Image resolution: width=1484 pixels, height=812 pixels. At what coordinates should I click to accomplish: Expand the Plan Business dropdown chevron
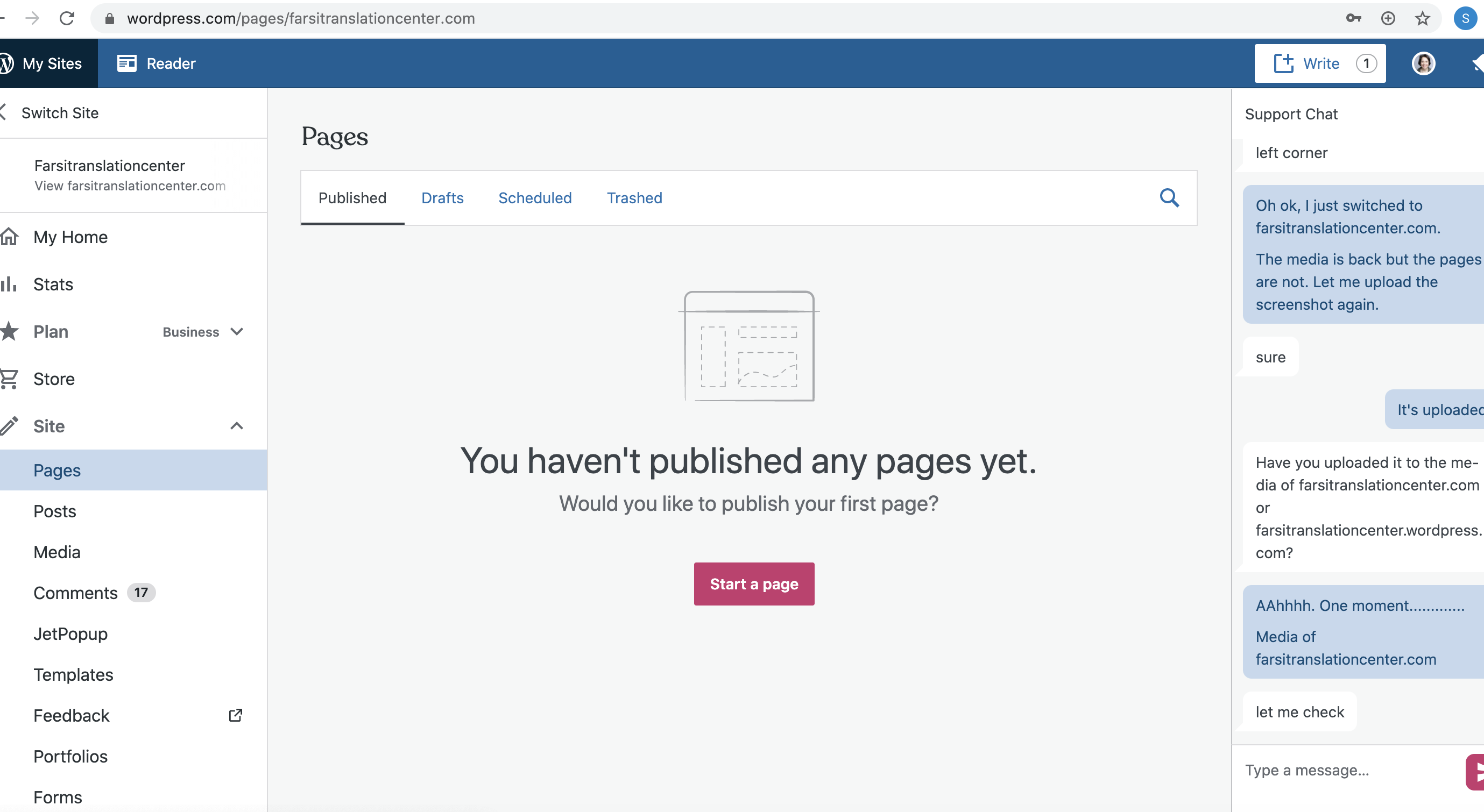[x=237, y=332]
